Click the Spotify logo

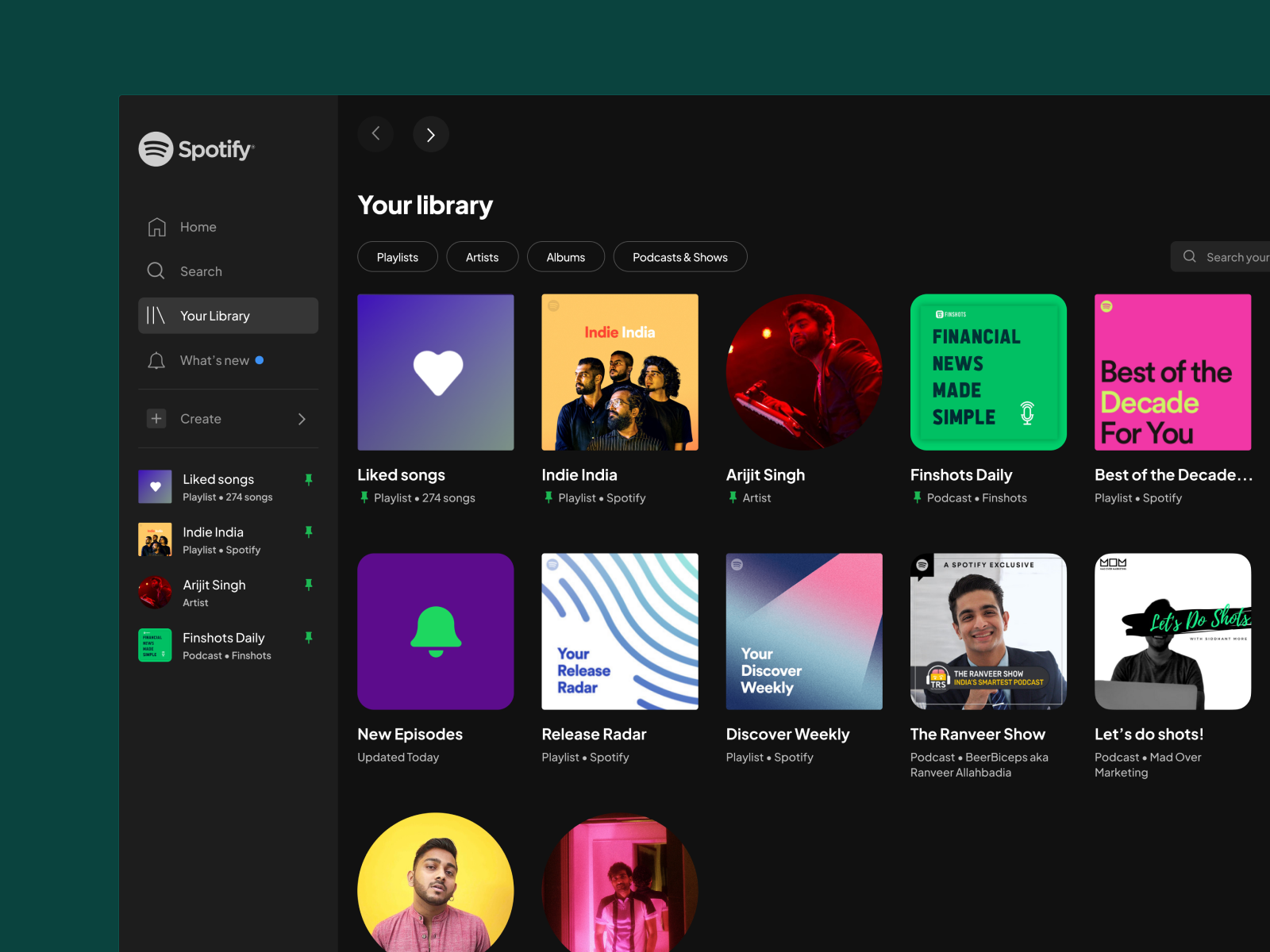[x=196, y=149]
